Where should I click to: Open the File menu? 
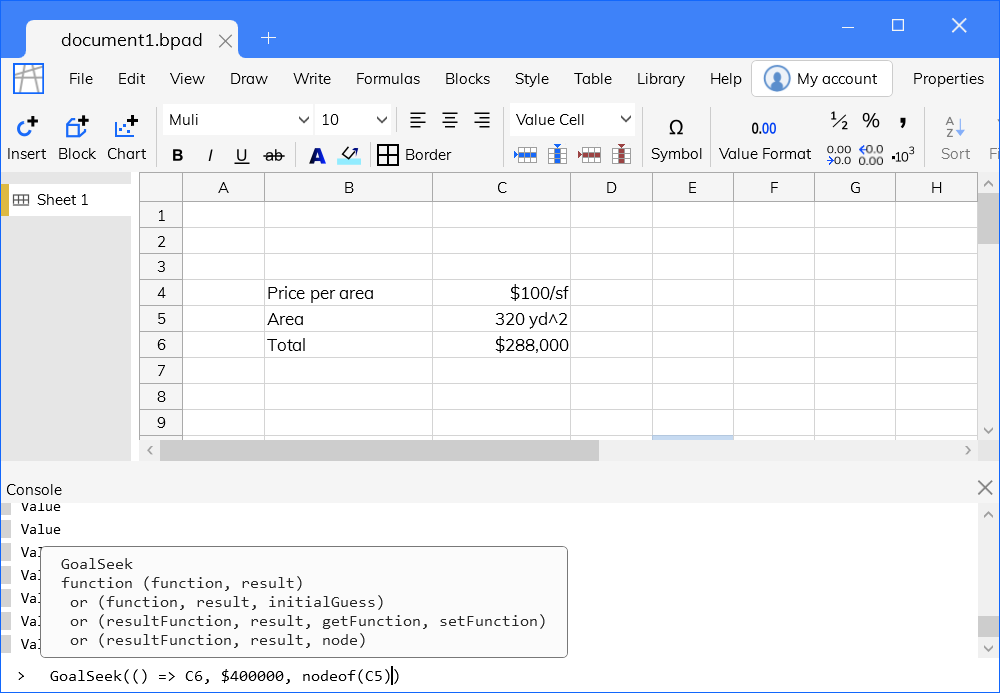click(x=81, y=79)
